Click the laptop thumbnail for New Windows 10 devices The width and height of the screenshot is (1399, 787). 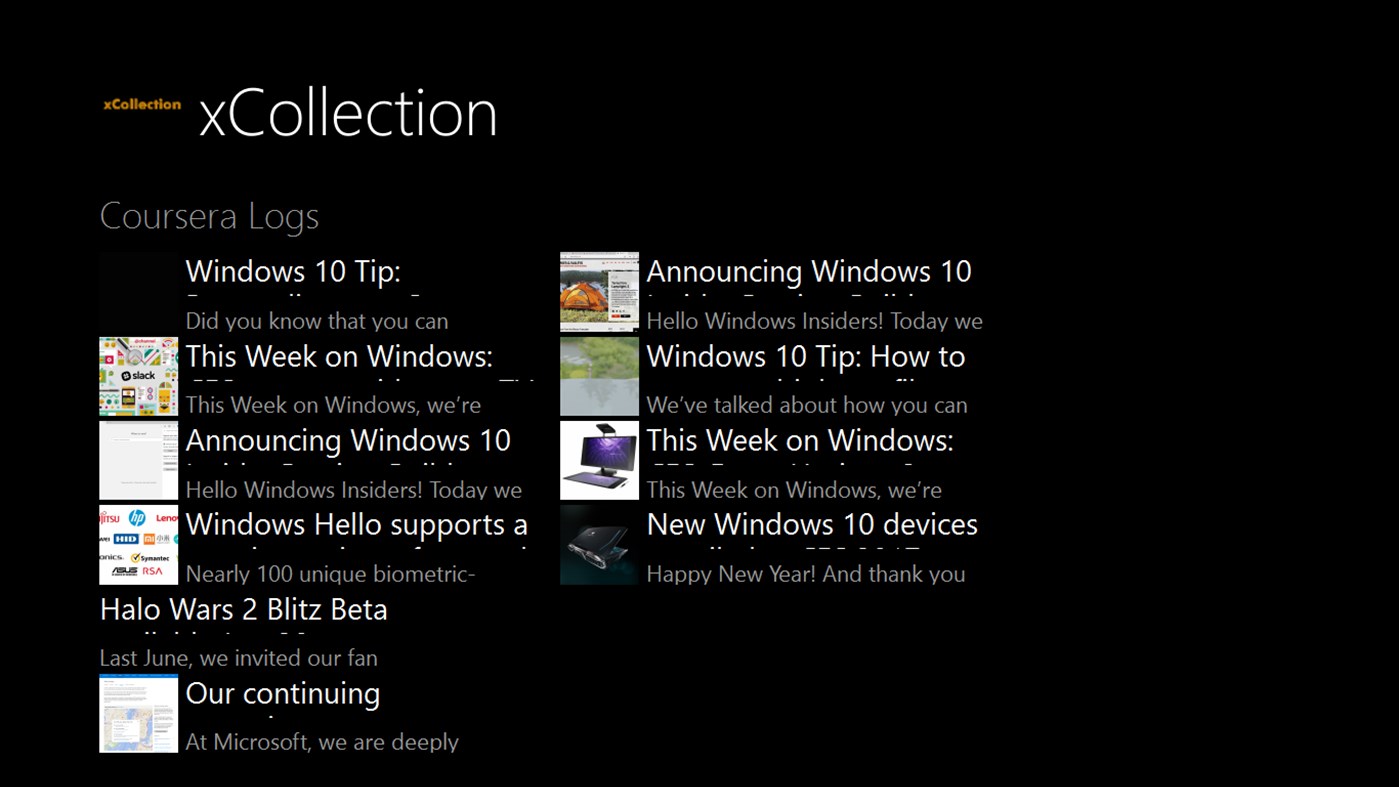coord(599,545)
